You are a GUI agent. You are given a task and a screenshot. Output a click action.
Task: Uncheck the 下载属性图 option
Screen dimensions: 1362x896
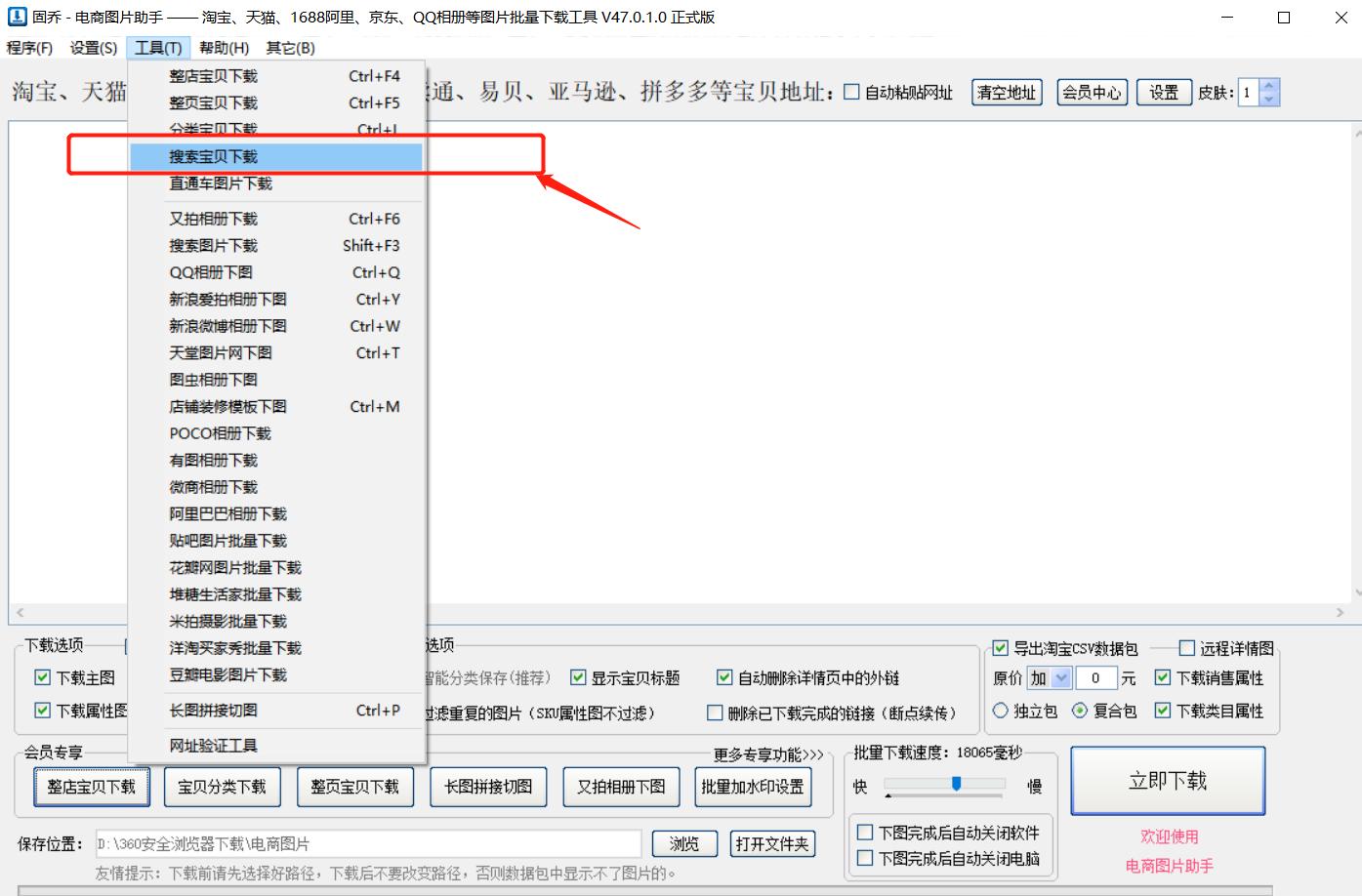[42, 712]
